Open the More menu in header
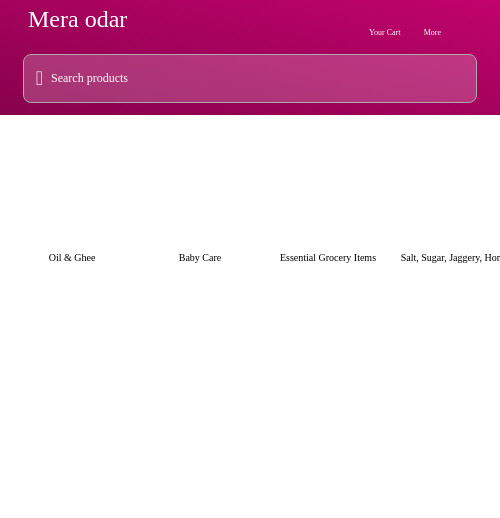The image size is (500, 518). 432,32
